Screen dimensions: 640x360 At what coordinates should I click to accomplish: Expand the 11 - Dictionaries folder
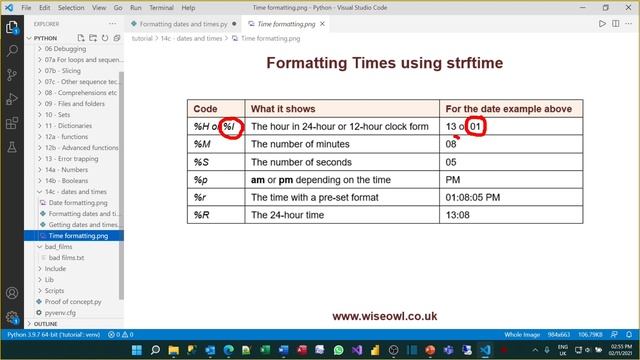pos(68,126)
